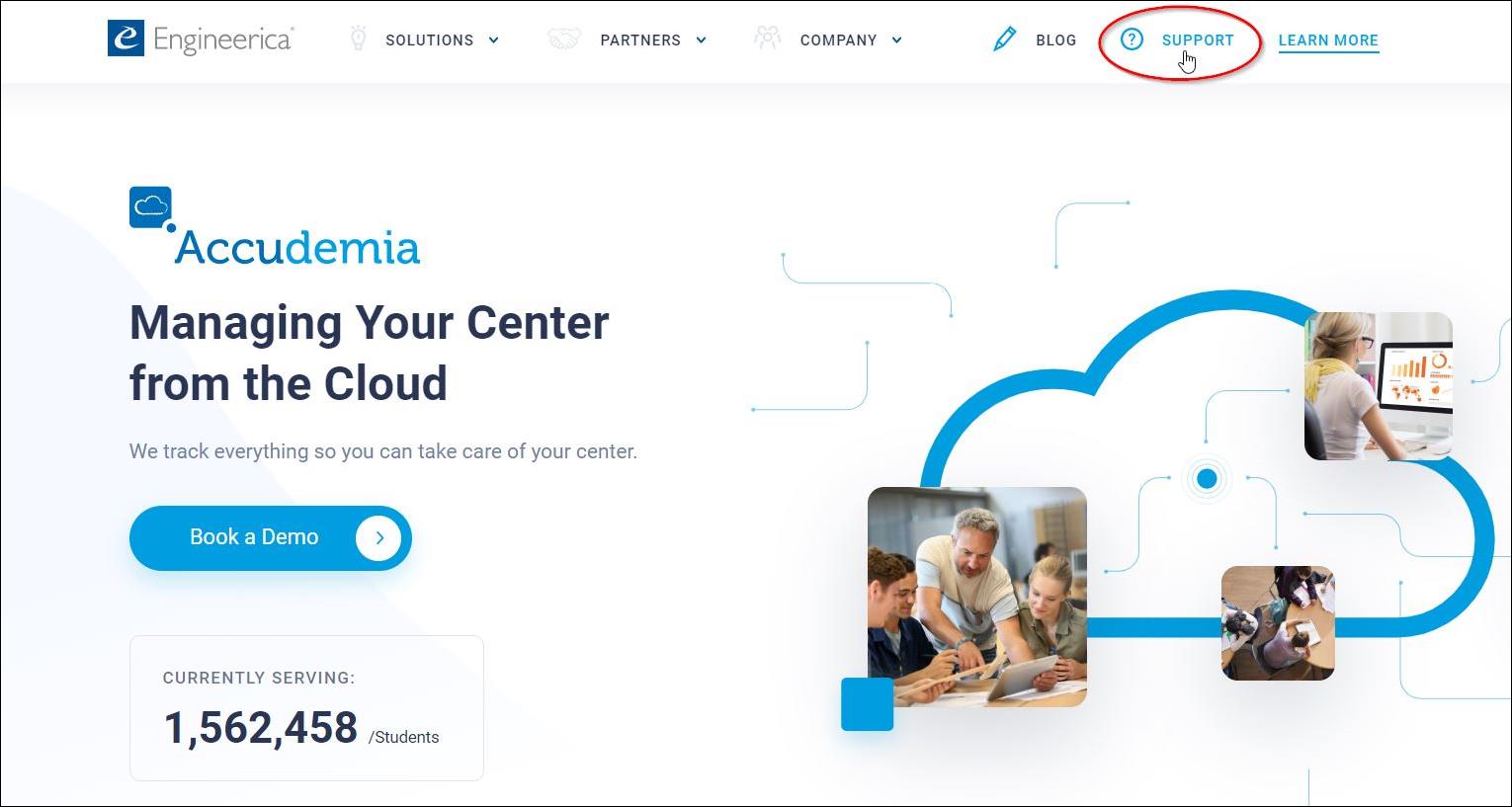The image size is (1512, 807).
Task: Click the 'We track everything' tagline text
Action: click(383, 451)
